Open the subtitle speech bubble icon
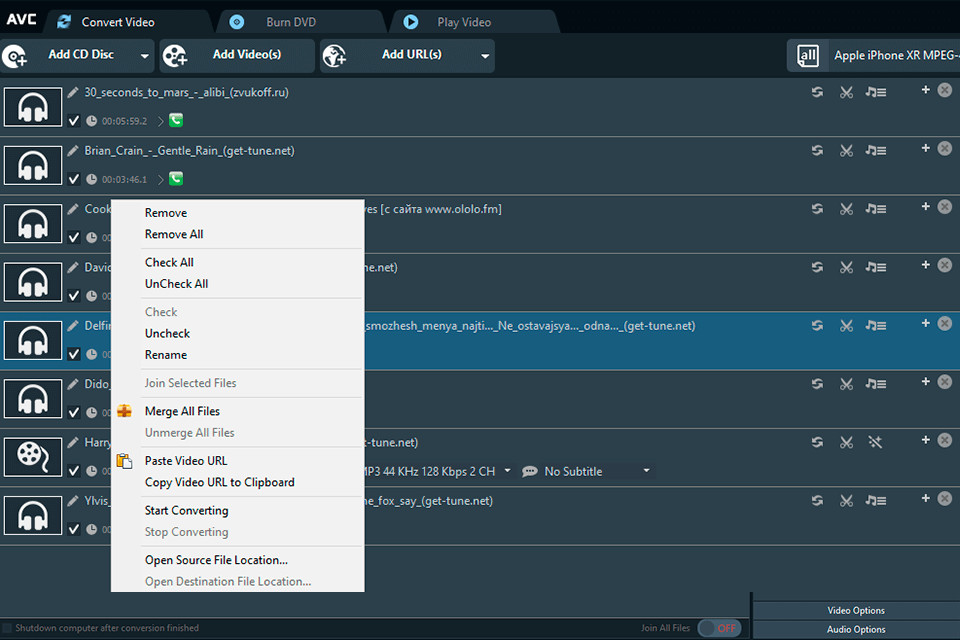The image size is (960, 640). click(x=529, y=470)
